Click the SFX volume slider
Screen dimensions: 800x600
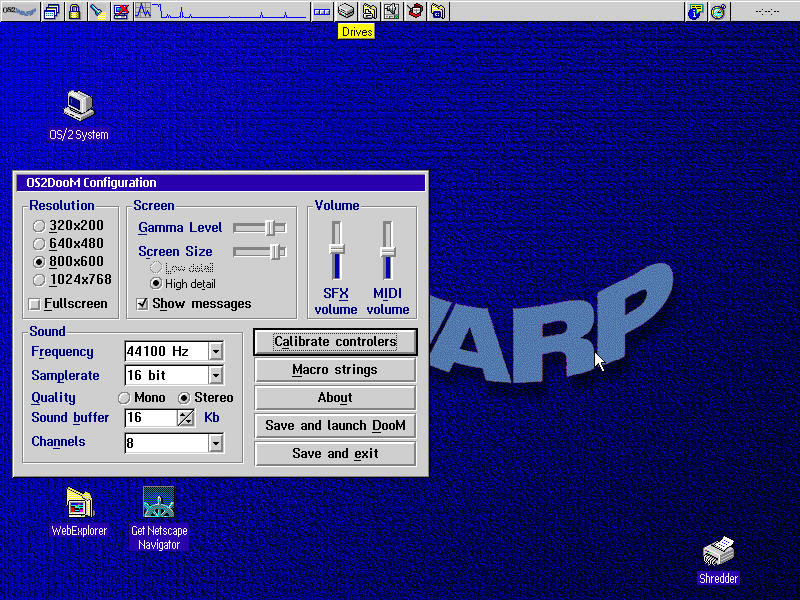click(x=337, y=248)
